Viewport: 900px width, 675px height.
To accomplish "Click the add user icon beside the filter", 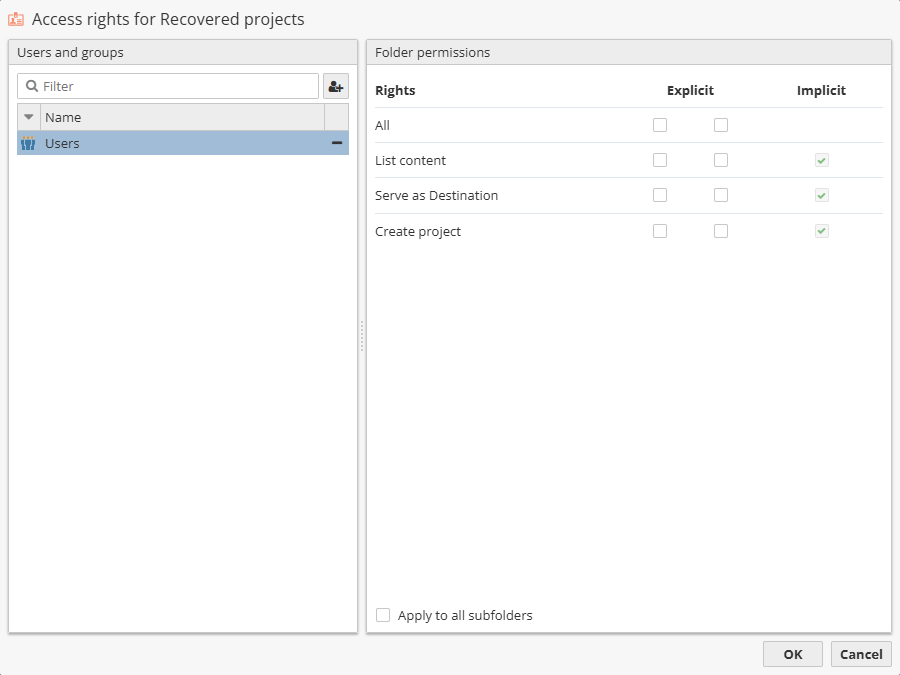I will pyautogui.click(x=335, y=86).
